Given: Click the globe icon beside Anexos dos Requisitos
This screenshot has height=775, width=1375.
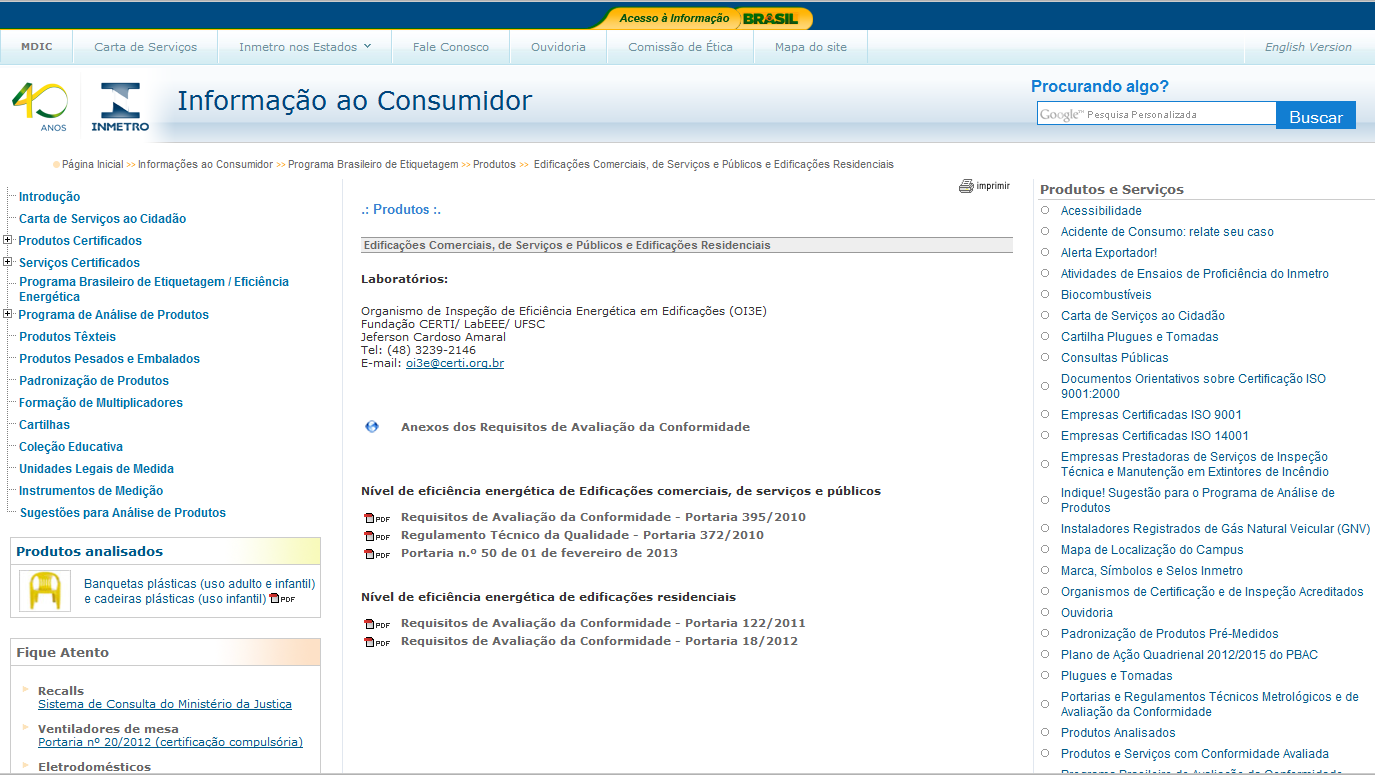Looking at the screenshot, I should tap(372, 427).
